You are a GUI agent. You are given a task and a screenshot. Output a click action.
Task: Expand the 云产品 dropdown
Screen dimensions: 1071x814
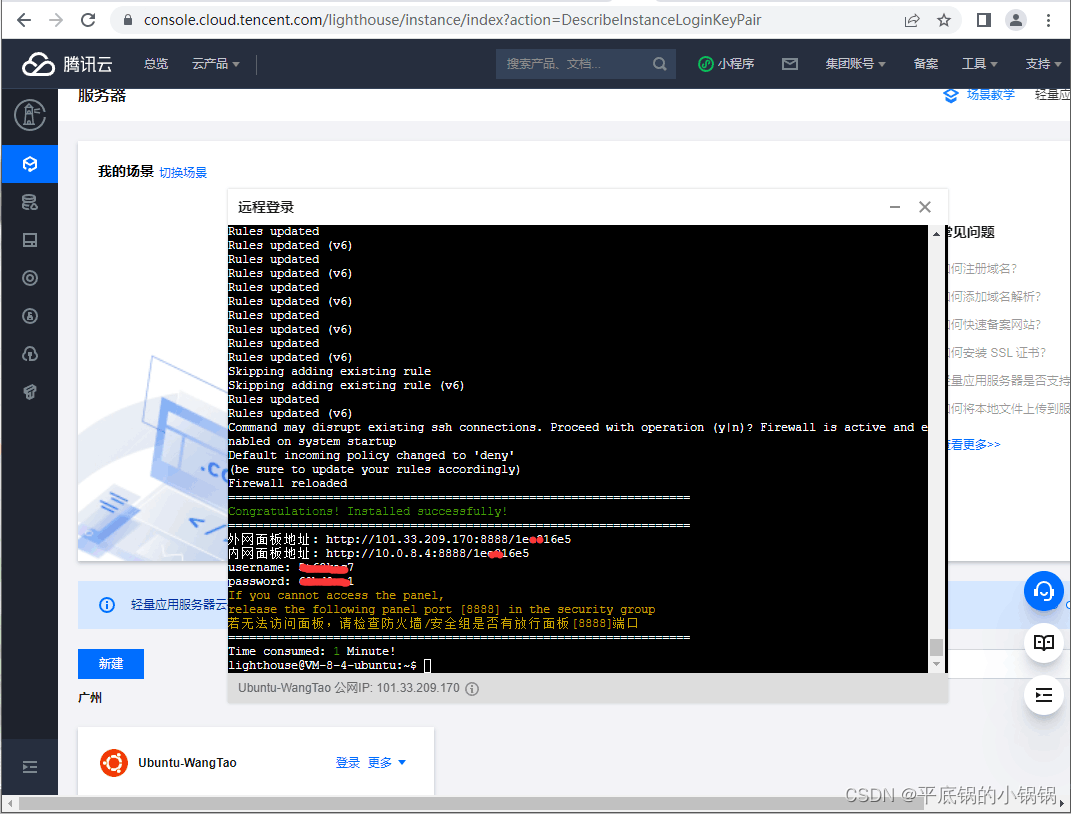tap(215, 64)
